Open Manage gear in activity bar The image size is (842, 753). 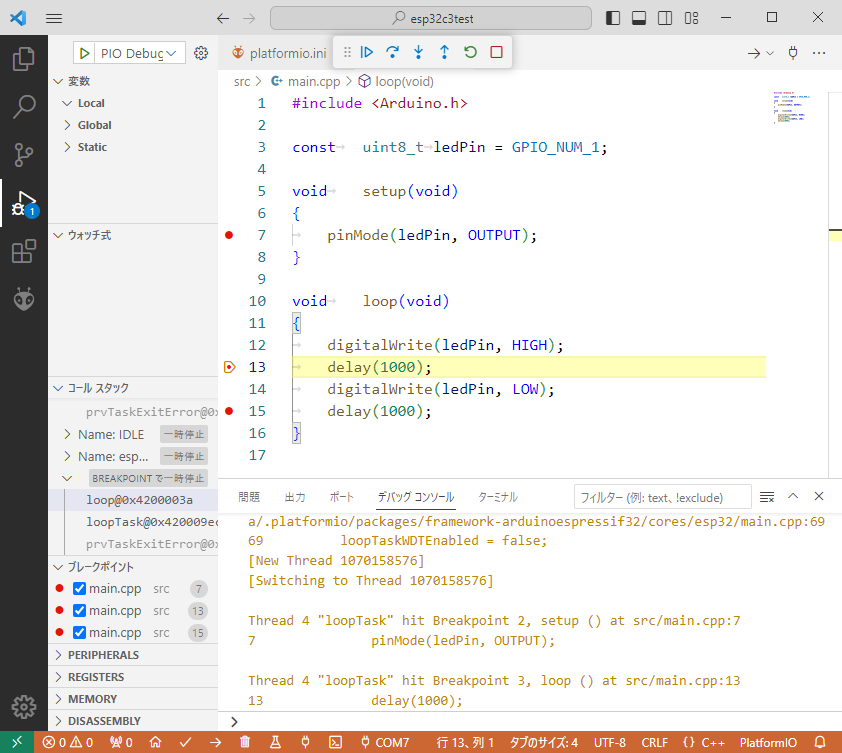pos(24,707)
